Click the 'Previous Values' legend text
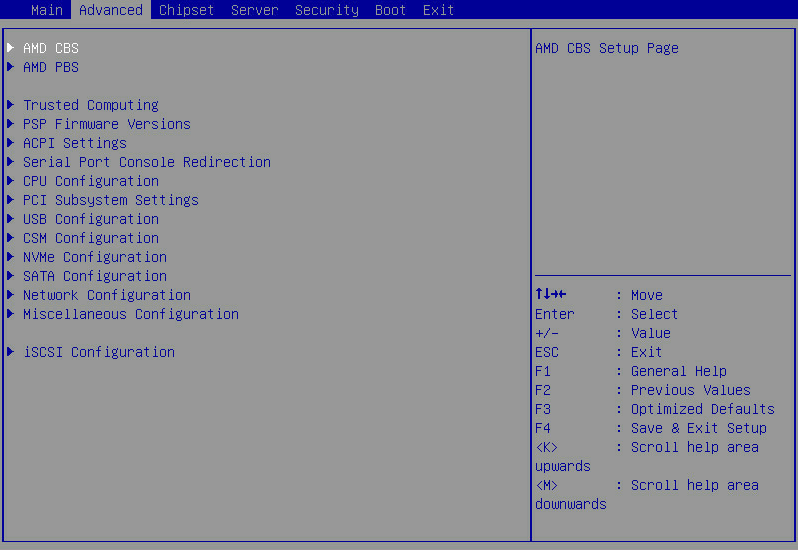The height and width of the screenshot is (550, 798). (691, 390)
